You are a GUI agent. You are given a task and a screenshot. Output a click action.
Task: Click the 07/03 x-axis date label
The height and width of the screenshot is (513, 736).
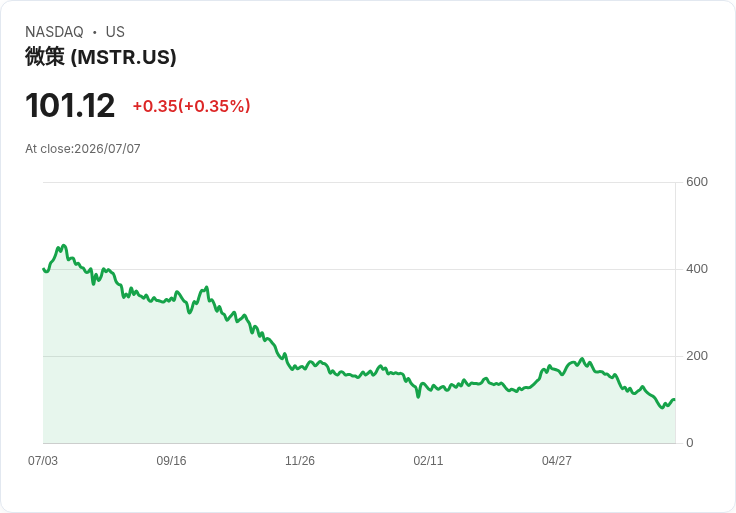click(x=43, y=460)
